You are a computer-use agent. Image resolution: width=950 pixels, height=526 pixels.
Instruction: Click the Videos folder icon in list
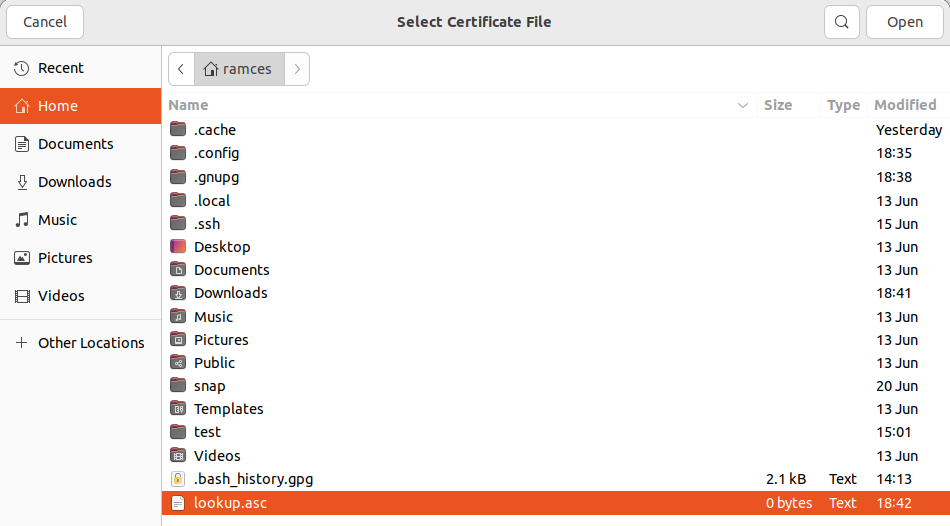coord(178,455)
